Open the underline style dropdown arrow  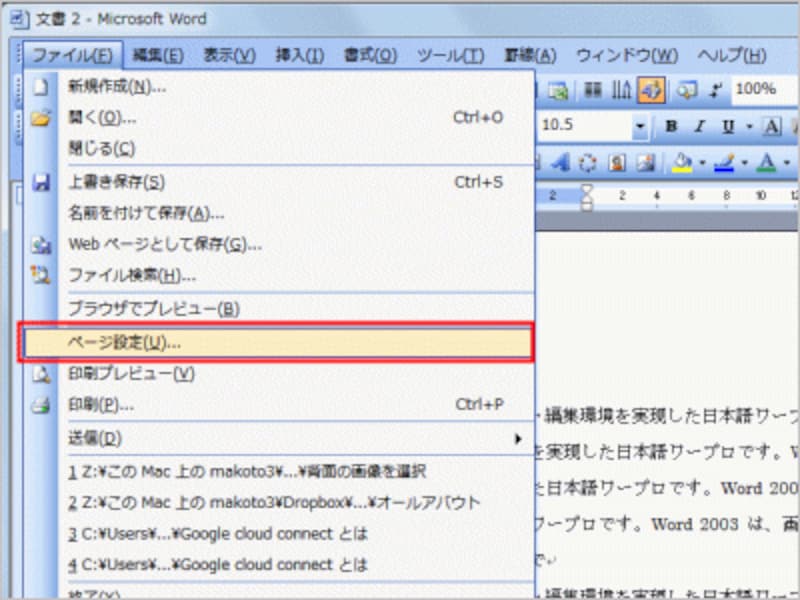(x=748, y=126)
